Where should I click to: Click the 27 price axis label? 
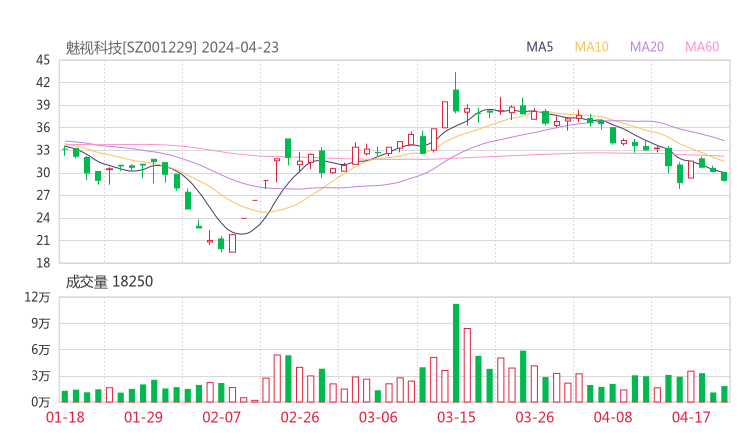[x=43, y=195]
